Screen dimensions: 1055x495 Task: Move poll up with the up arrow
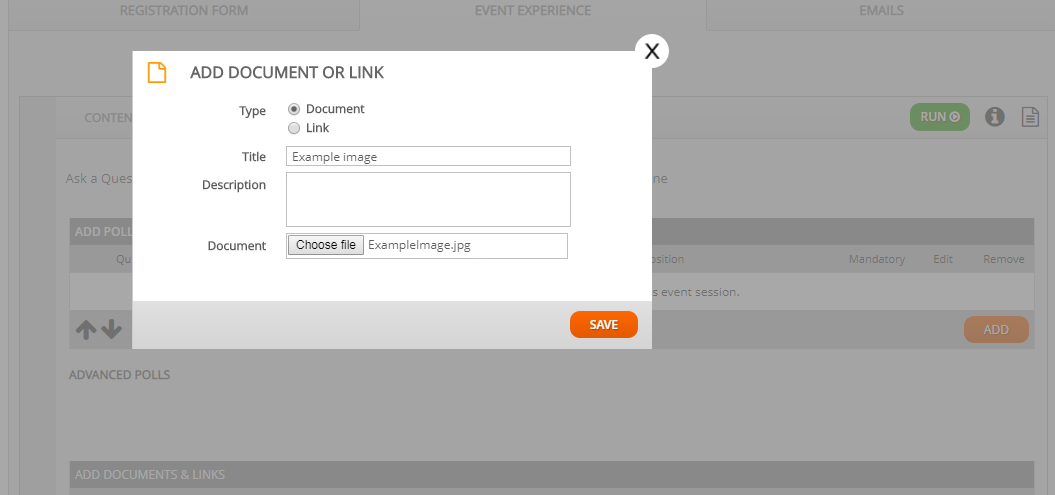86,330
